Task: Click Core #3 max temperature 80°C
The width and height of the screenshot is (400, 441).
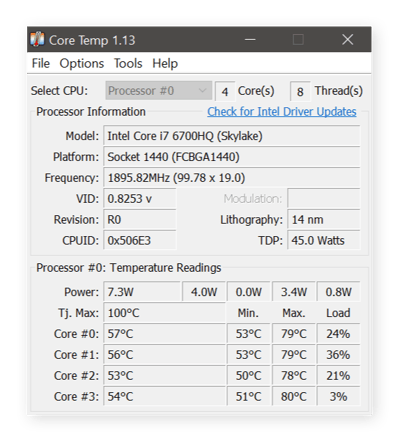Action: (294, 397)
